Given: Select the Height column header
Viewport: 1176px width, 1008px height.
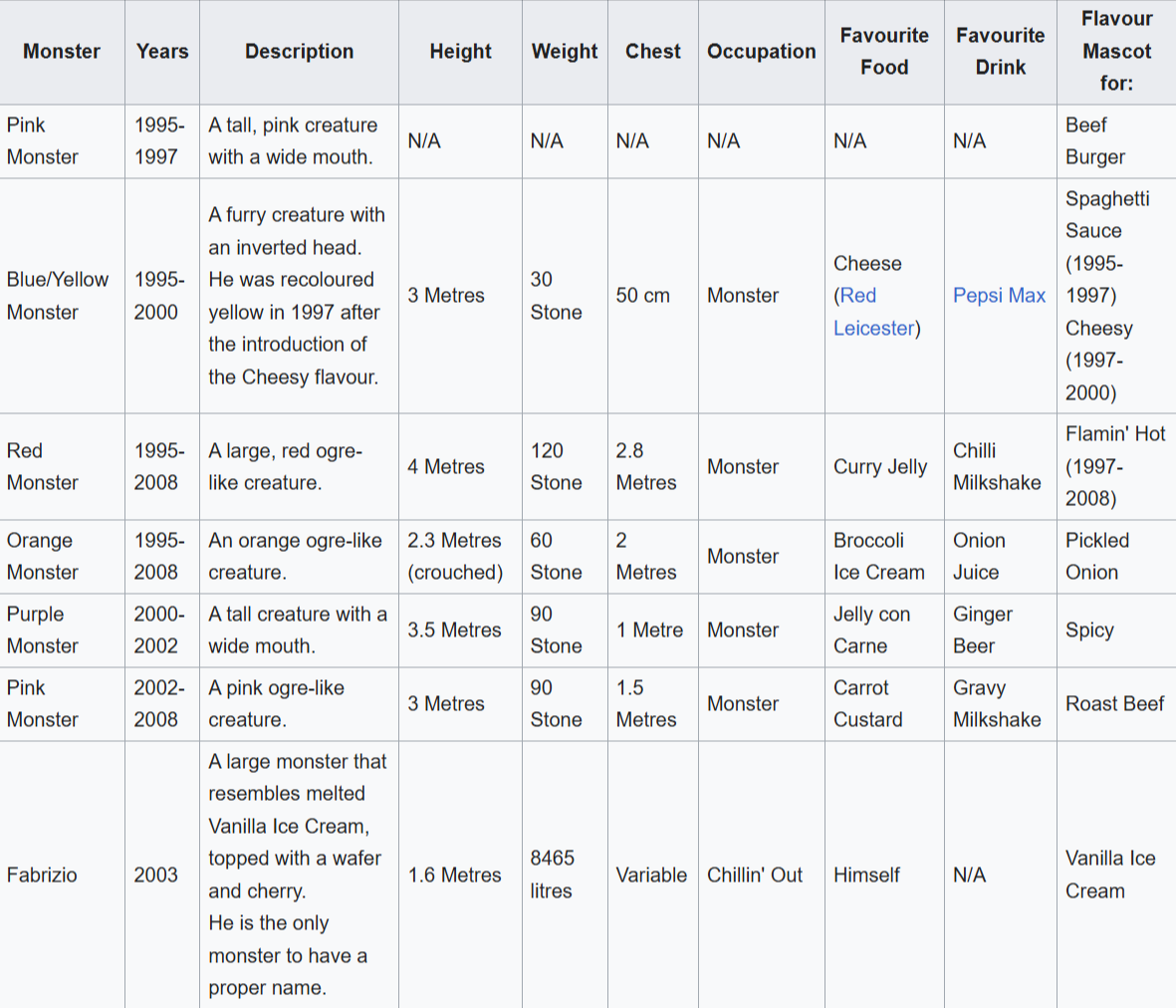Looking at the screenshot, I should pyautogui.click(x=460, y=52).
